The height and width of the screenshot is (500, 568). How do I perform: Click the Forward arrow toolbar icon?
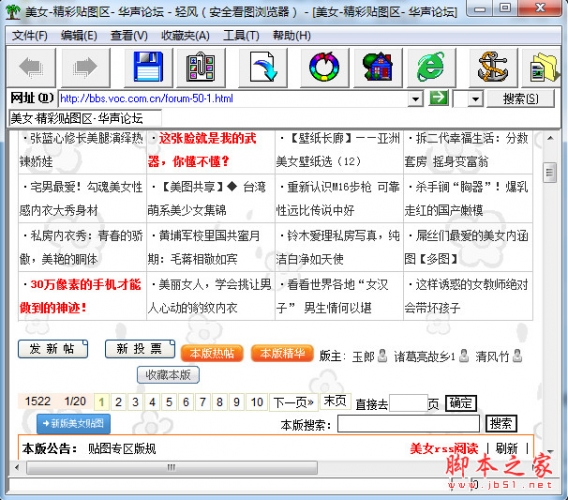coord(85,68)
